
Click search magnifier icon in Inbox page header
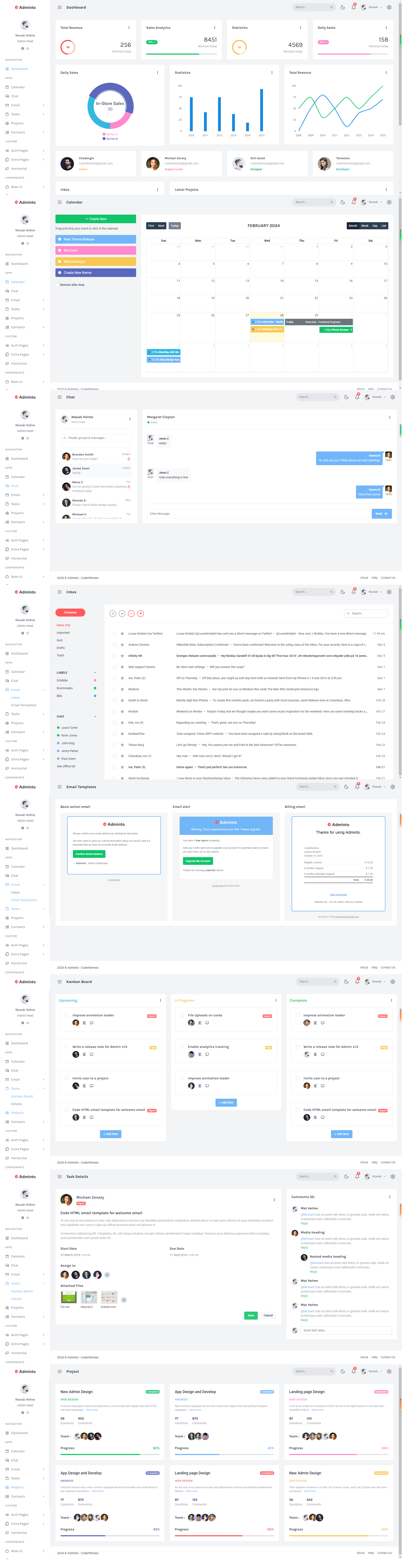(331, 592)
